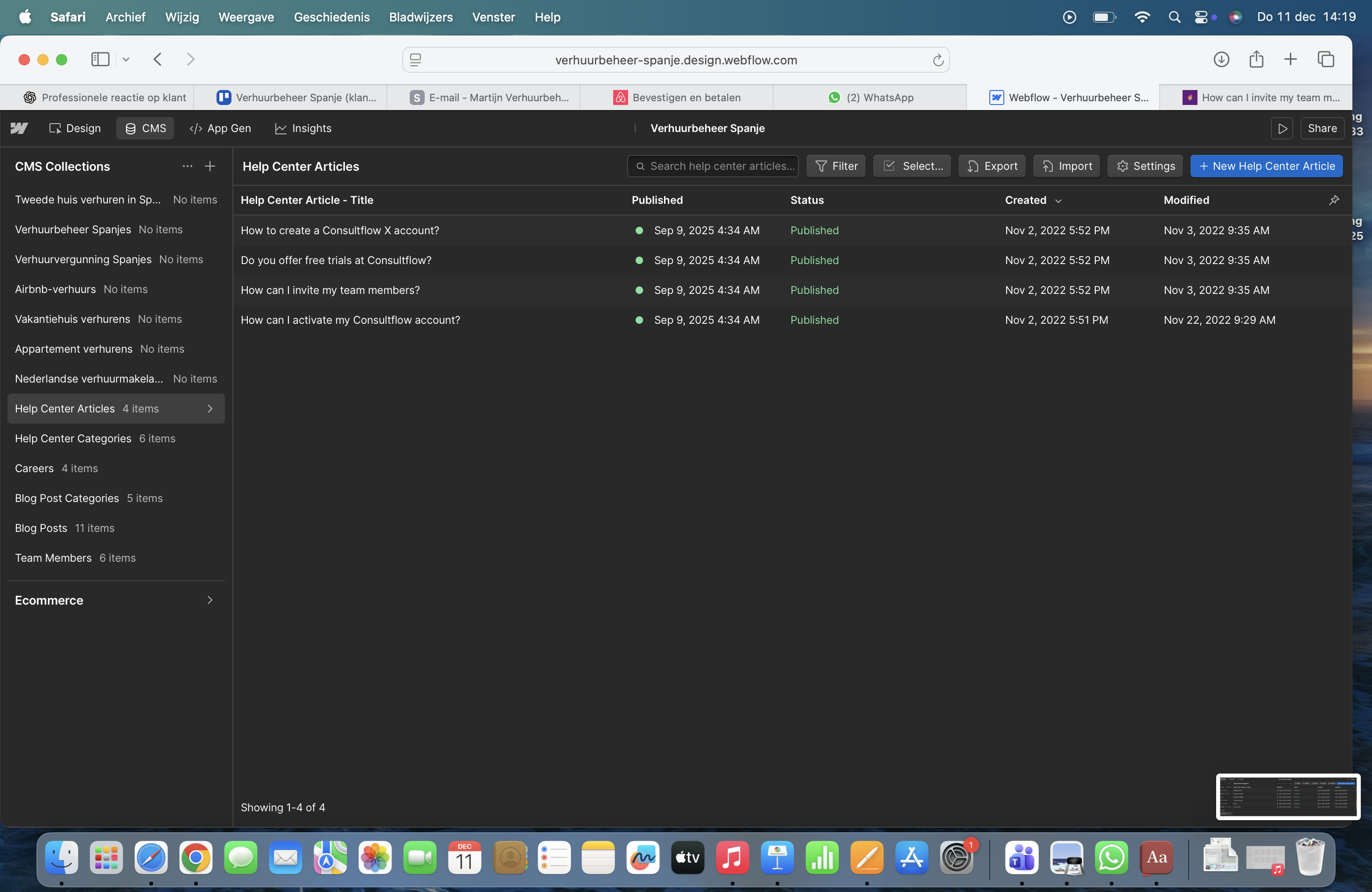Add a new CMS collection with plus icon
This screenshot has width=1372, height=892.
(210, 167)
